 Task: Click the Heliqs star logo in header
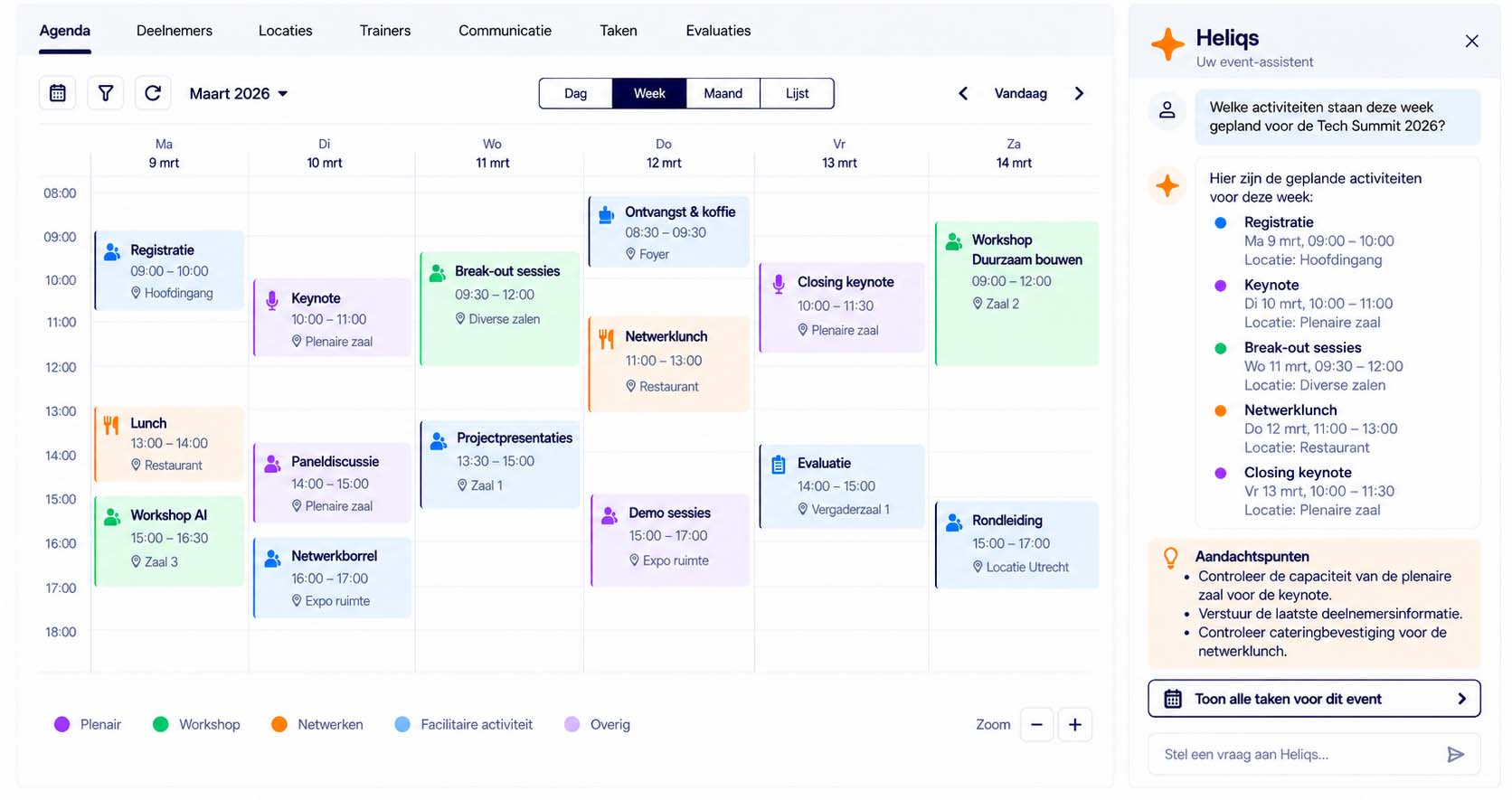(x=1167, y=44)
